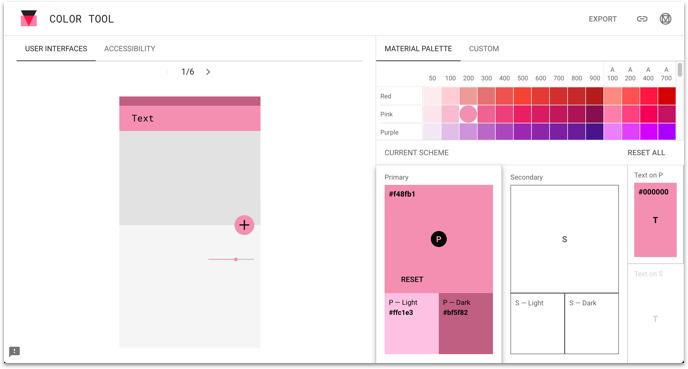Click the COLOR TOOL title text

coord(82,19)
